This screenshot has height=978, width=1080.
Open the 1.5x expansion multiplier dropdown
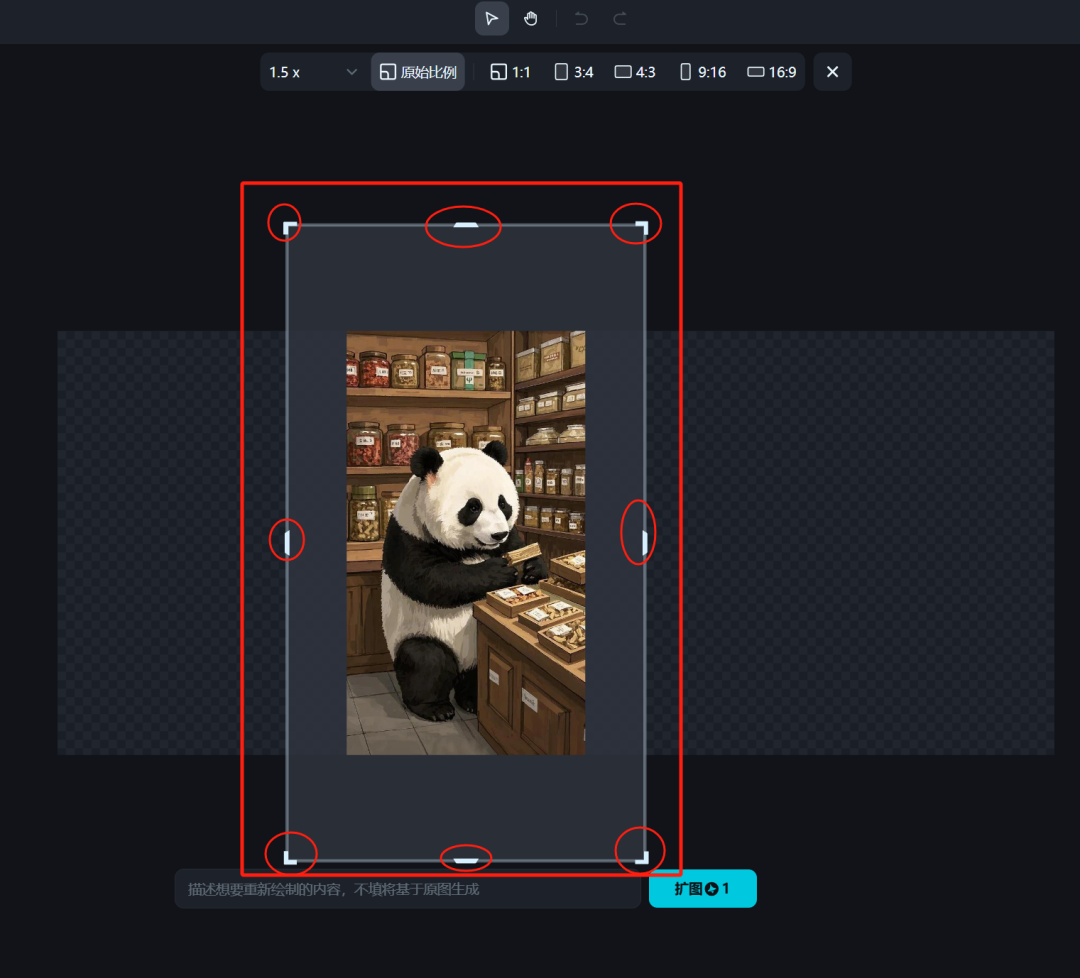[313, 71]
